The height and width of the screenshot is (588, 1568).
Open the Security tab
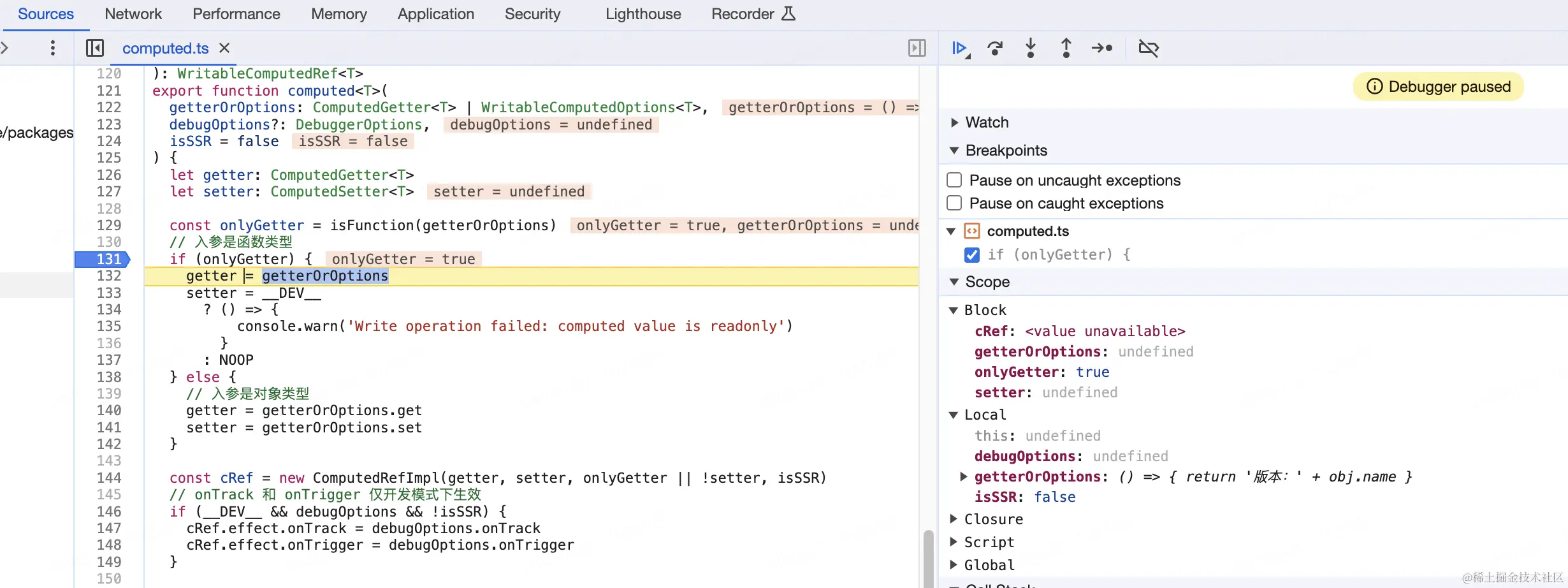[533, 14]
